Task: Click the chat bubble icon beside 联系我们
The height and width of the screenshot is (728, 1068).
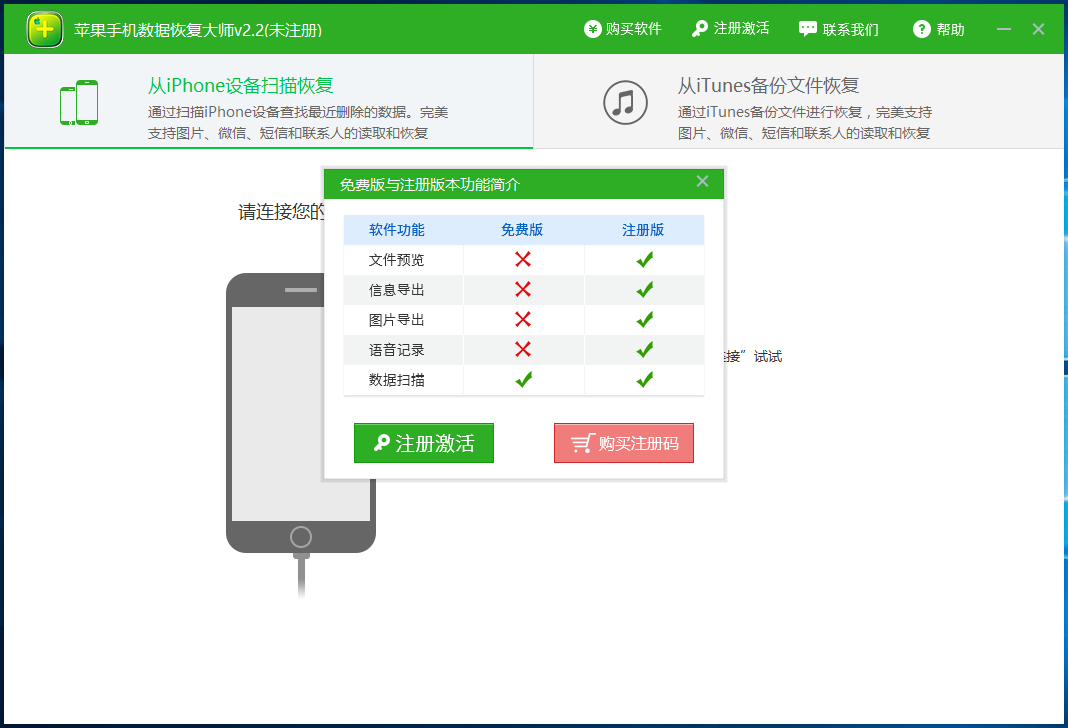Action: 807,29
